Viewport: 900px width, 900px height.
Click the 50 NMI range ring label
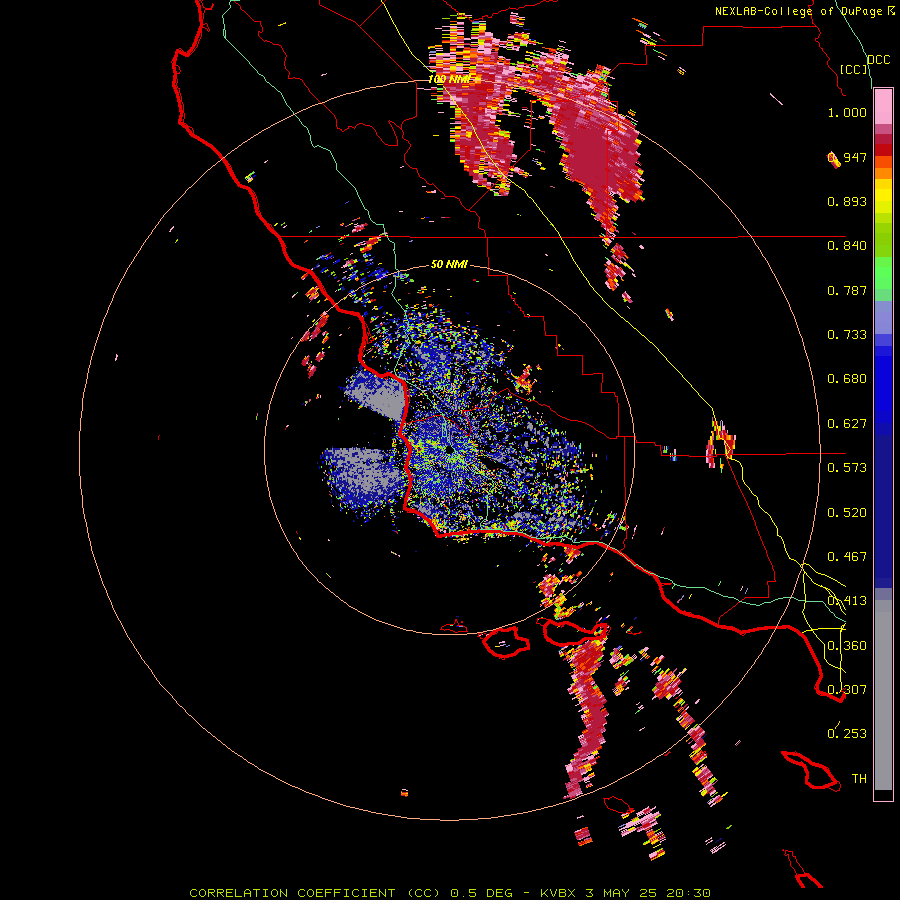click(449, 264)
